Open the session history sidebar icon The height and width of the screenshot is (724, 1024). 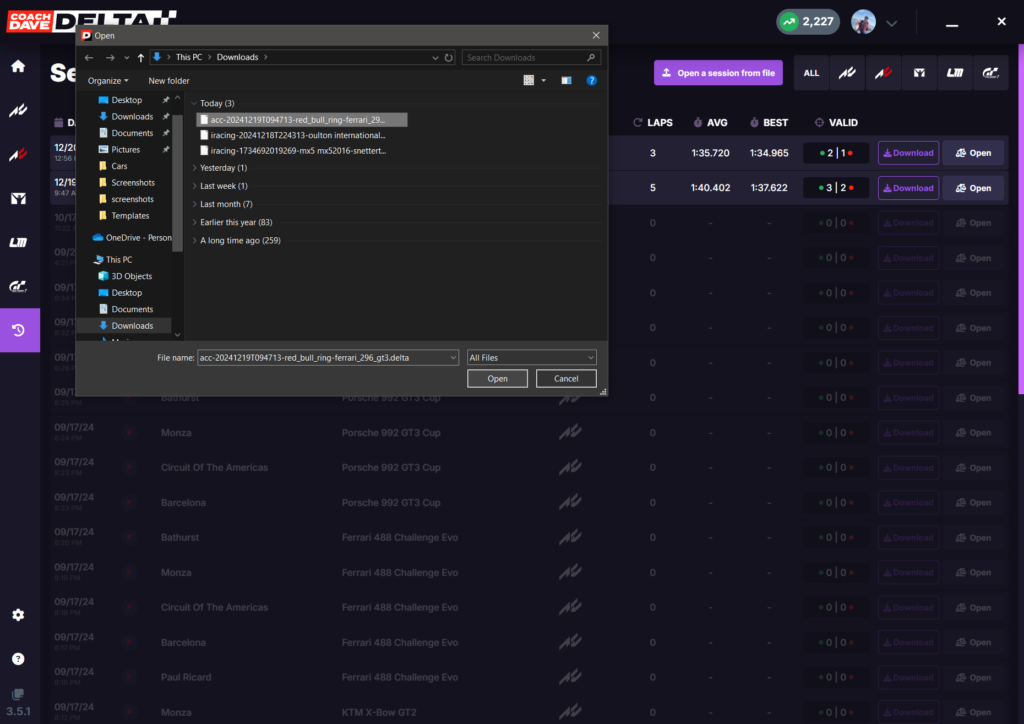coord(19,330)
